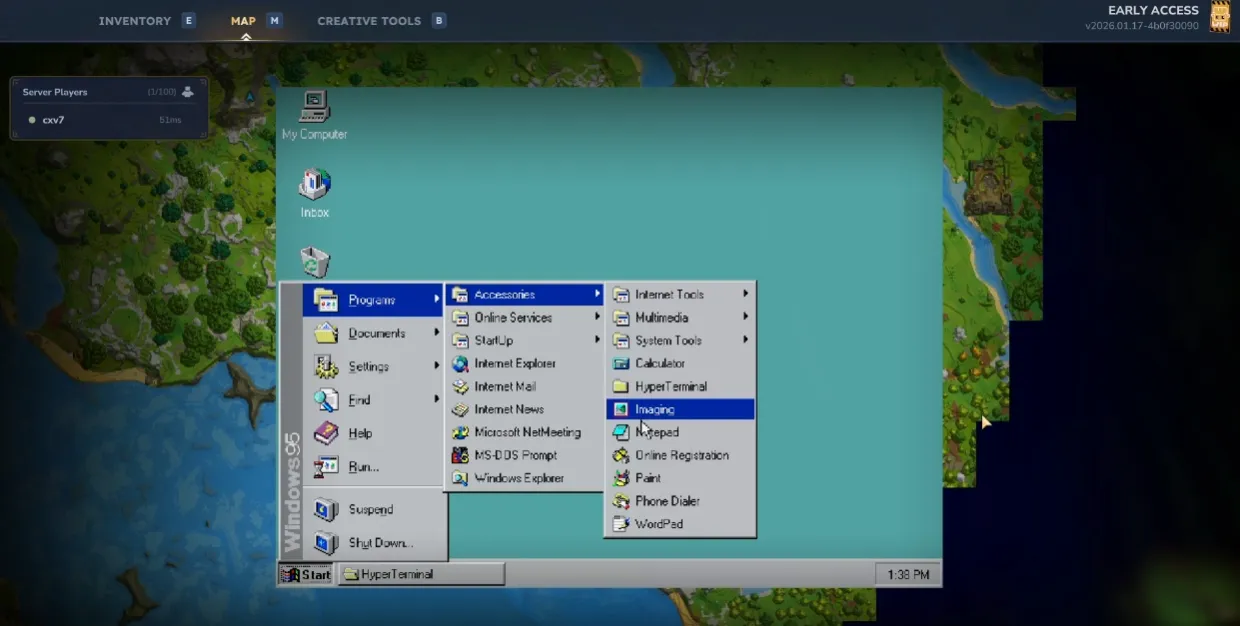Open Phone Dialer from Accessories
The image size is (1240, 626).
click(666, 501)
